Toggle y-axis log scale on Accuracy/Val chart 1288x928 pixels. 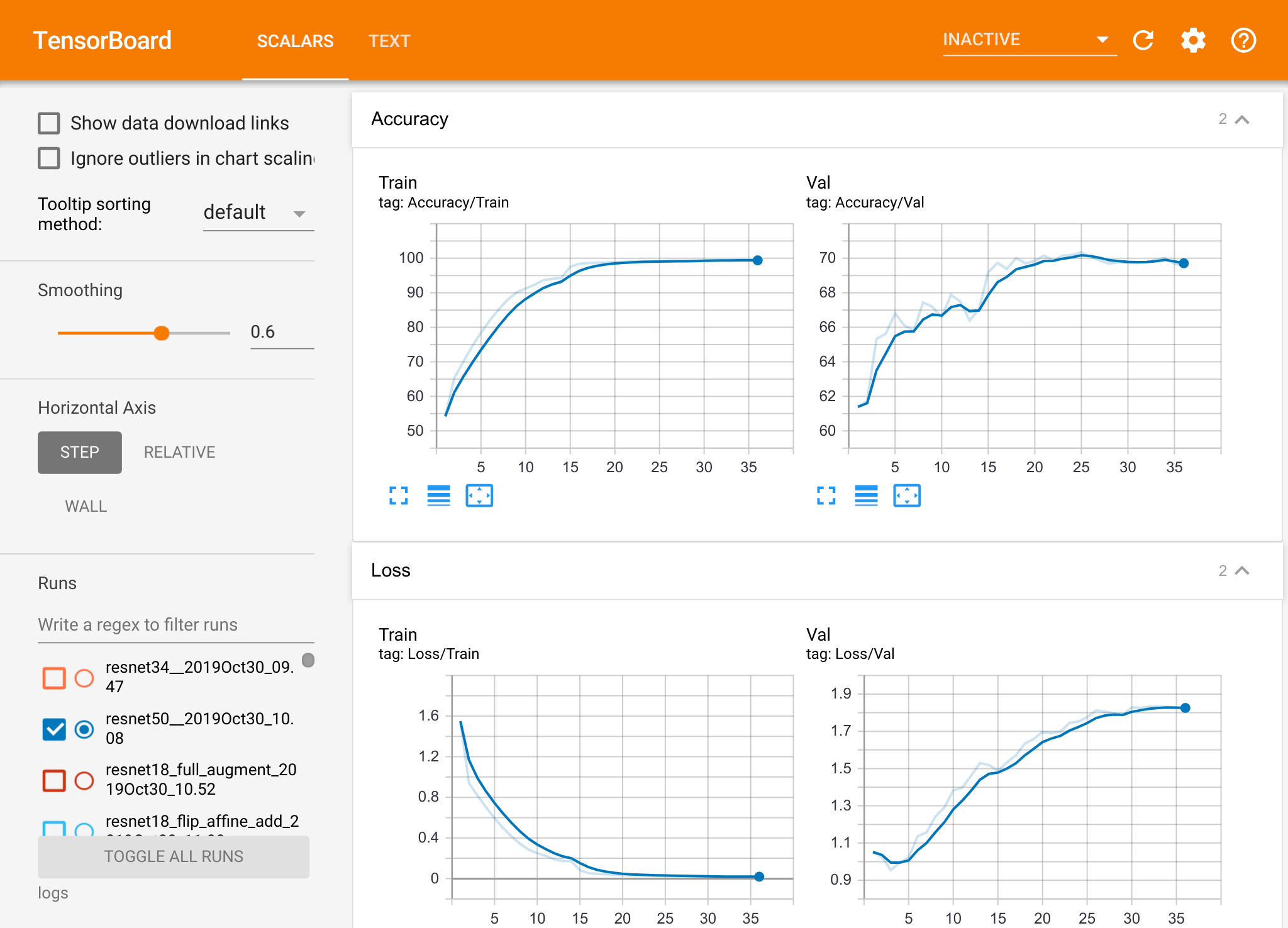point(866,496)
